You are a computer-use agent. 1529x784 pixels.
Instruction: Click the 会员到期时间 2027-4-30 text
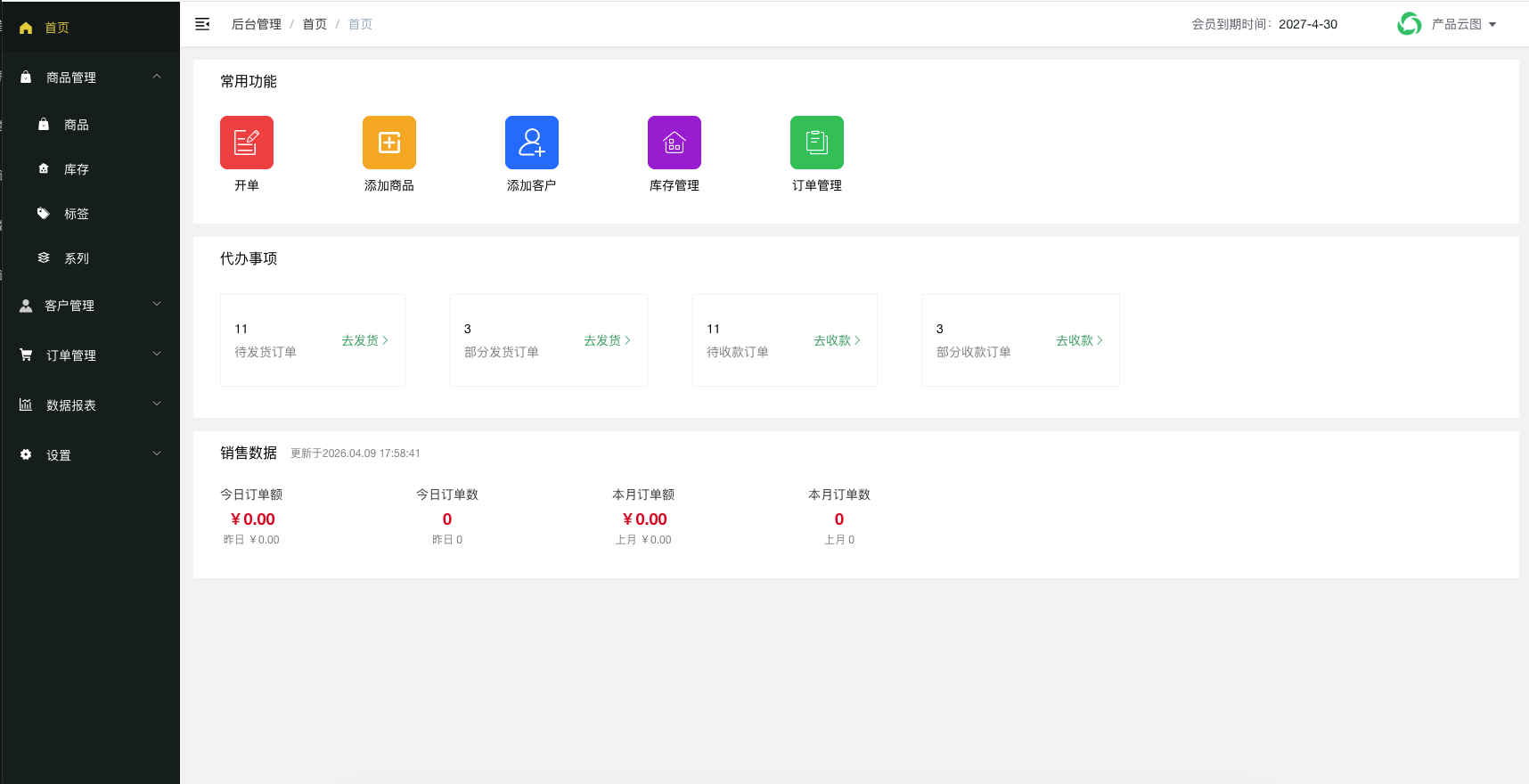tap(1264, 24)
